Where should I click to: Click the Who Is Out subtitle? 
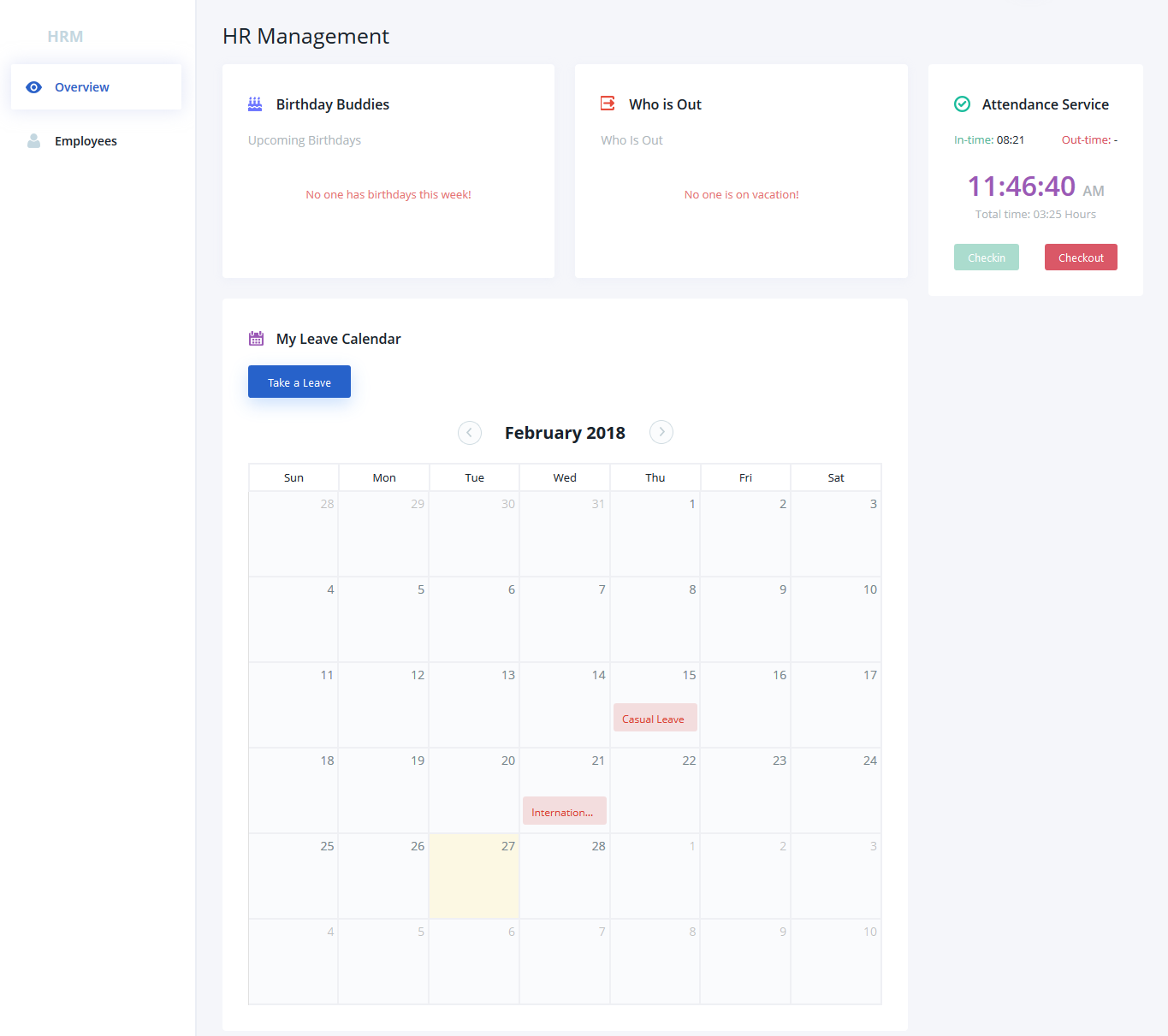click(x=631, y=140)
